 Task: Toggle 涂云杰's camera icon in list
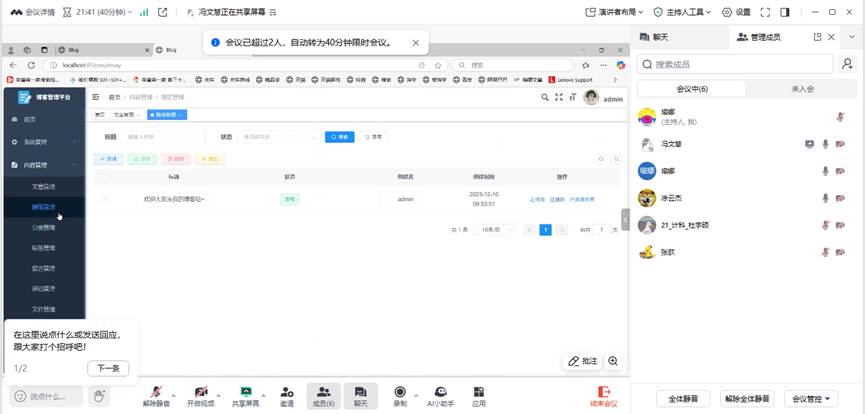pos(841,198)
